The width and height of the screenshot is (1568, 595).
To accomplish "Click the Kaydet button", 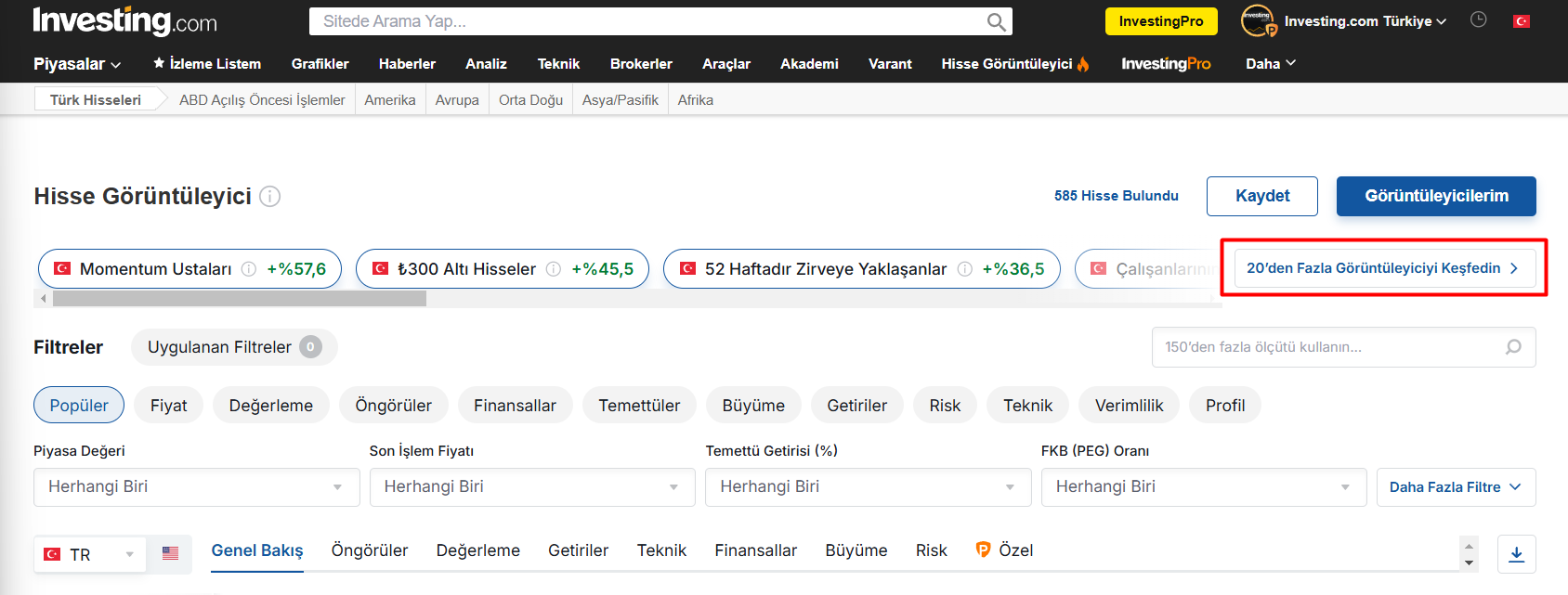I will [x=1262, y=196].
